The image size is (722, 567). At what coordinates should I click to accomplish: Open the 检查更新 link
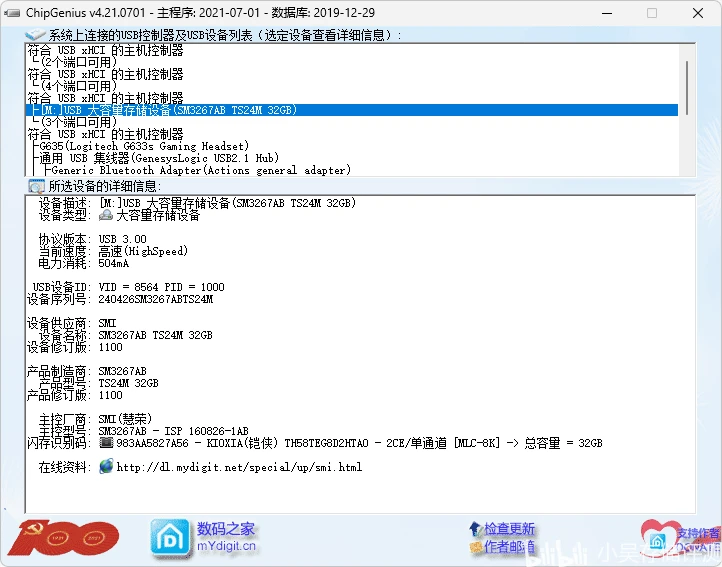click(509, 529)
